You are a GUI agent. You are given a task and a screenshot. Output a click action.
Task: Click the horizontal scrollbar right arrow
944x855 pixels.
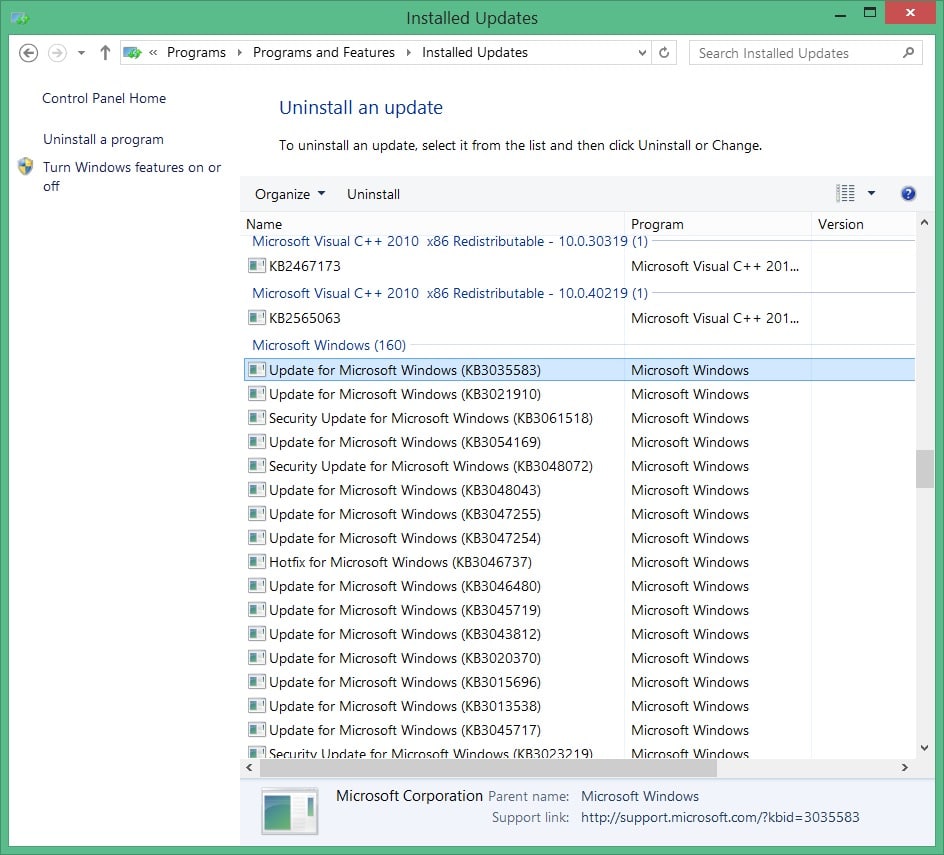pos(904,767)
